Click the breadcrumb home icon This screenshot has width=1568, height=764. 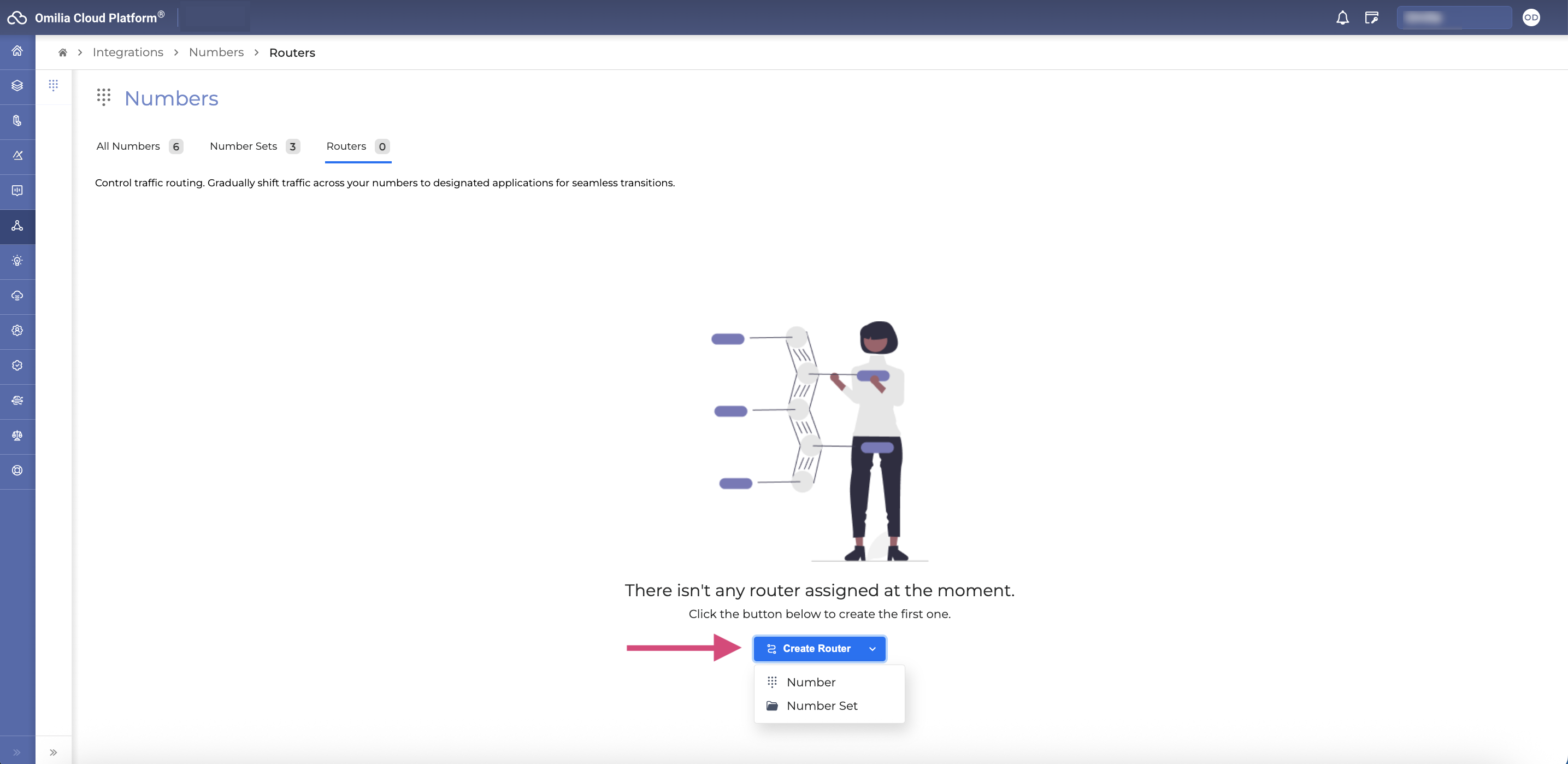pyautogui.click(x=63, y=53)
